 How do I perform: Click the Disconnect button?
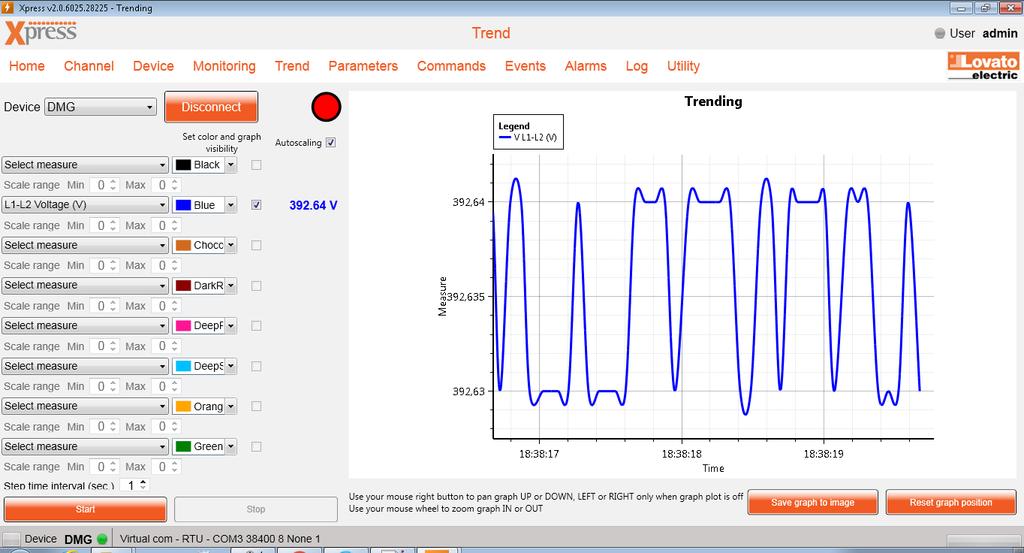(211, 107)
